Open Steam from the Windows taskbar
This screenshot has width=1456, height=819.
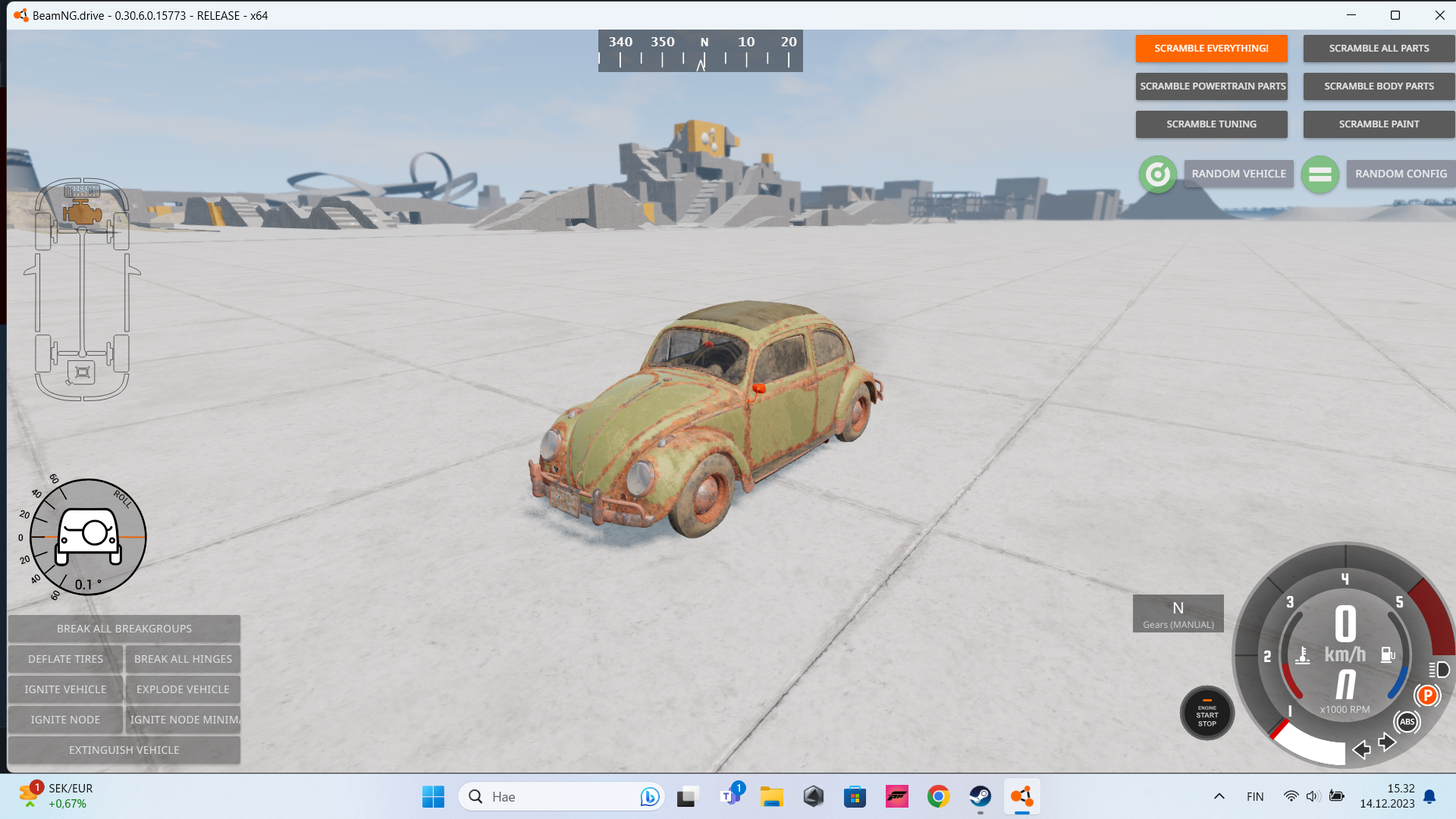980,796
